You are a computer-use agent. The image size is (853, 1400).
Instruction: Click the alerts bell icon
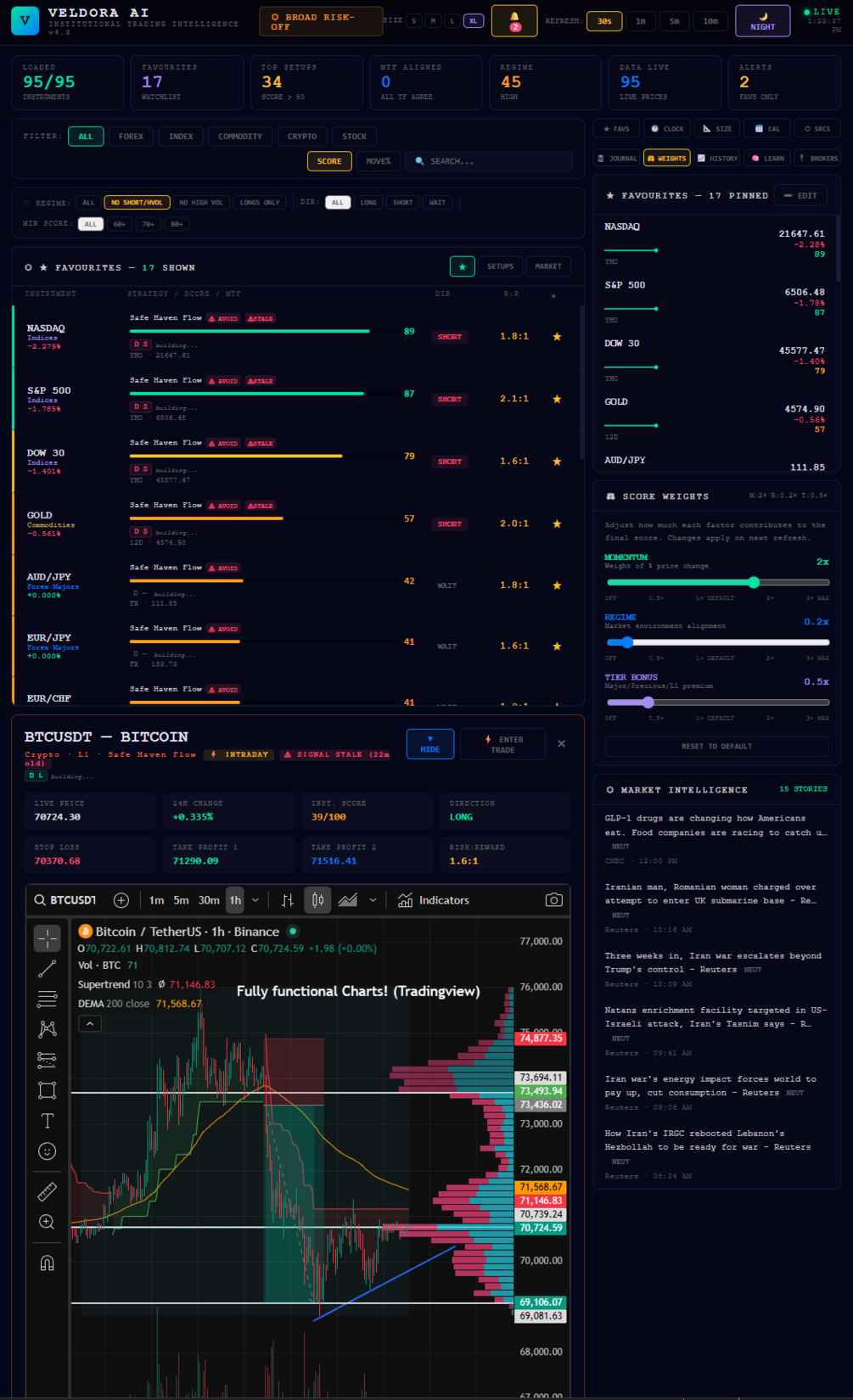tap(514, 20)
